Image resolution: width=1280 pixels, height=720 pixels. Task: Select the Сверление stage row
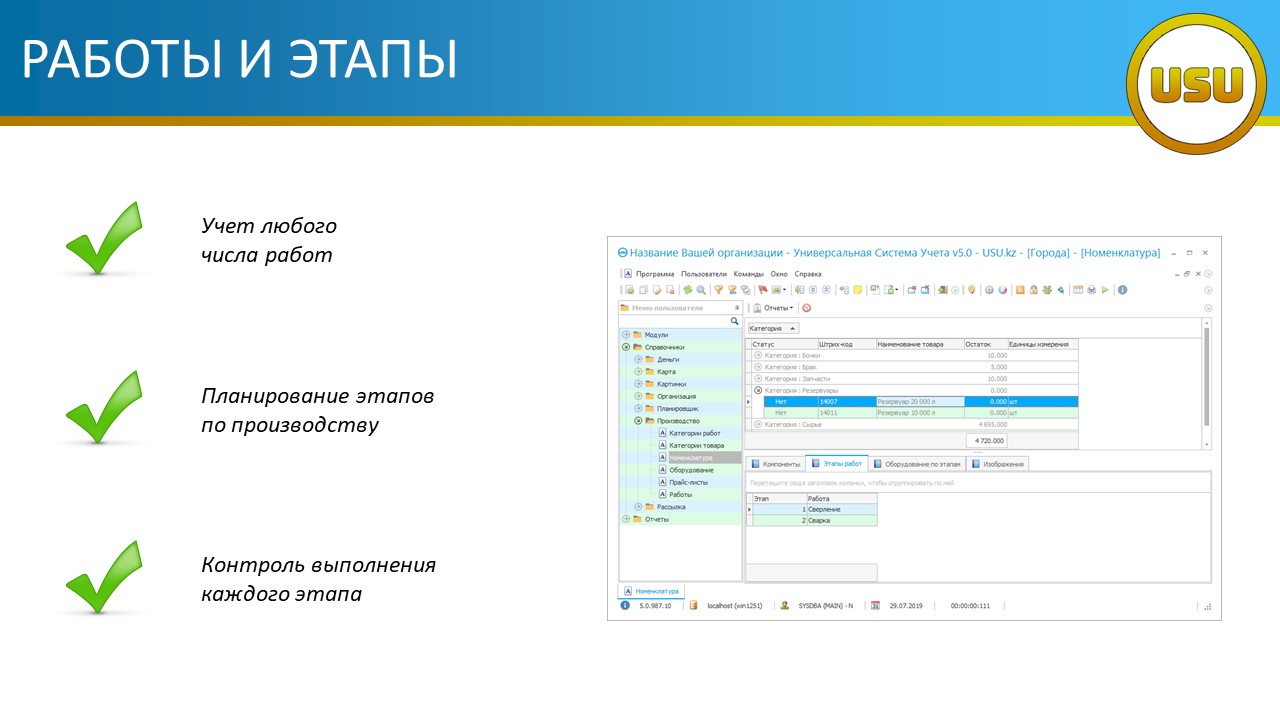[x=815, y=509]
